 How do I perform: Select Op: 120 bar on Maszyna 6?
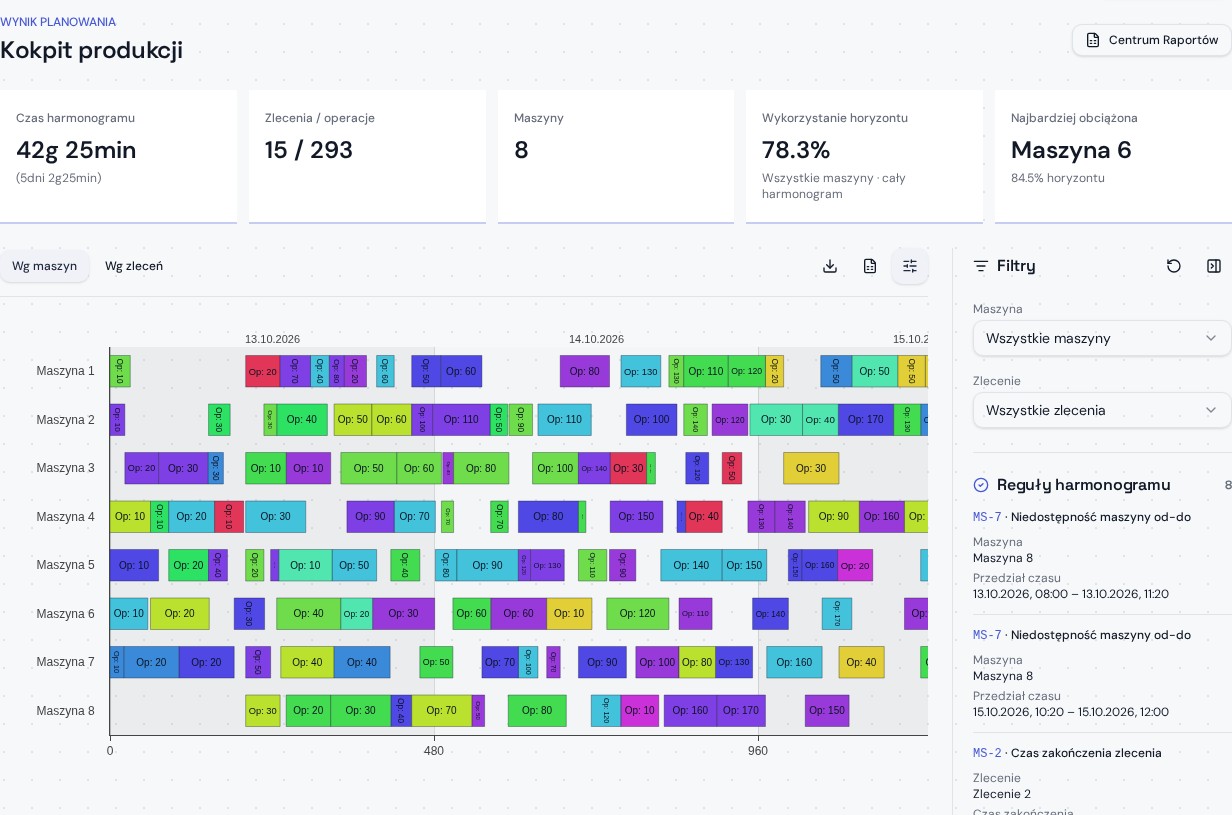[638, 614]
